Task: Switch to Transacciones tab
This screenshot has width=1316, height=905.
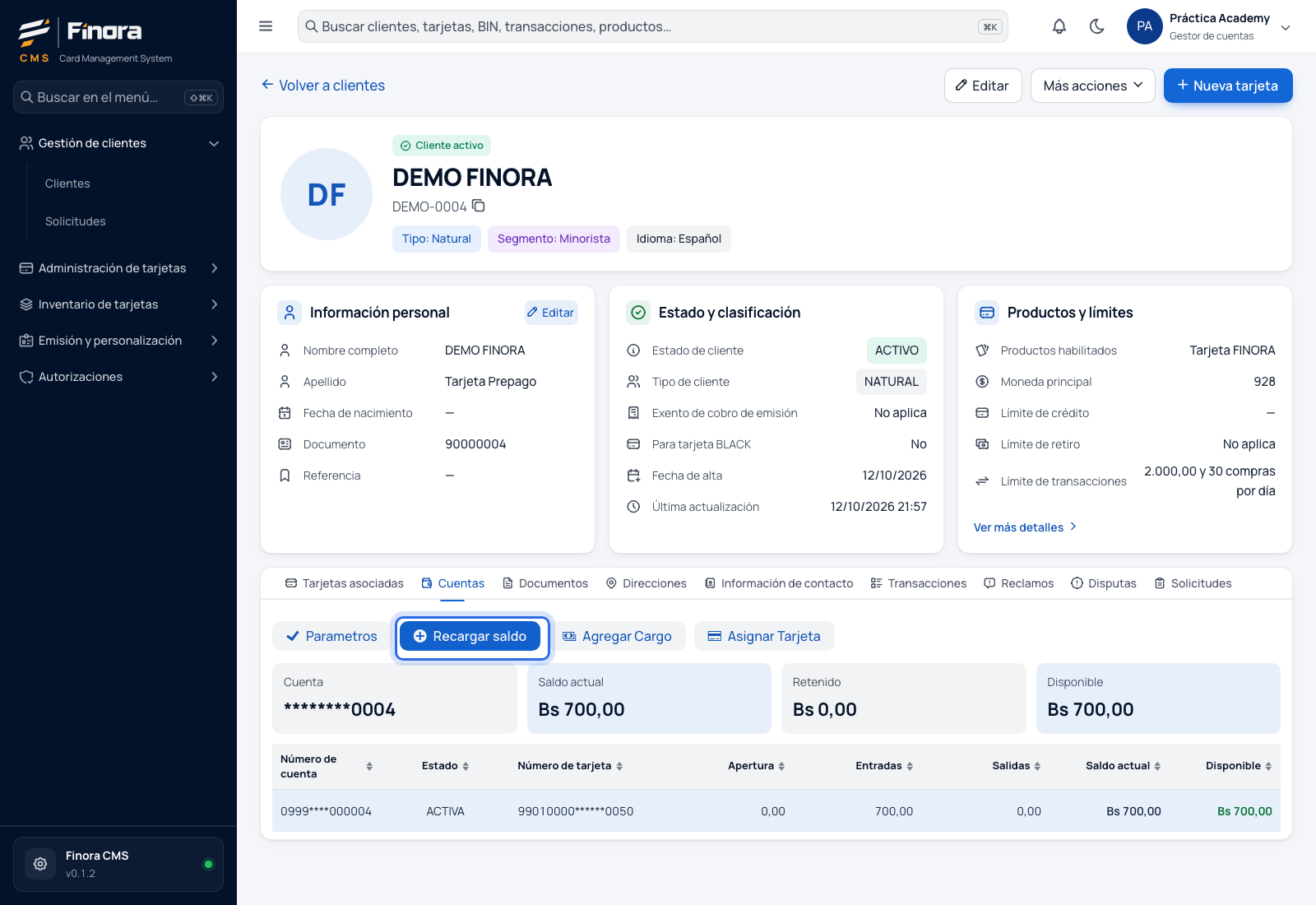Action: coord(919,583)
